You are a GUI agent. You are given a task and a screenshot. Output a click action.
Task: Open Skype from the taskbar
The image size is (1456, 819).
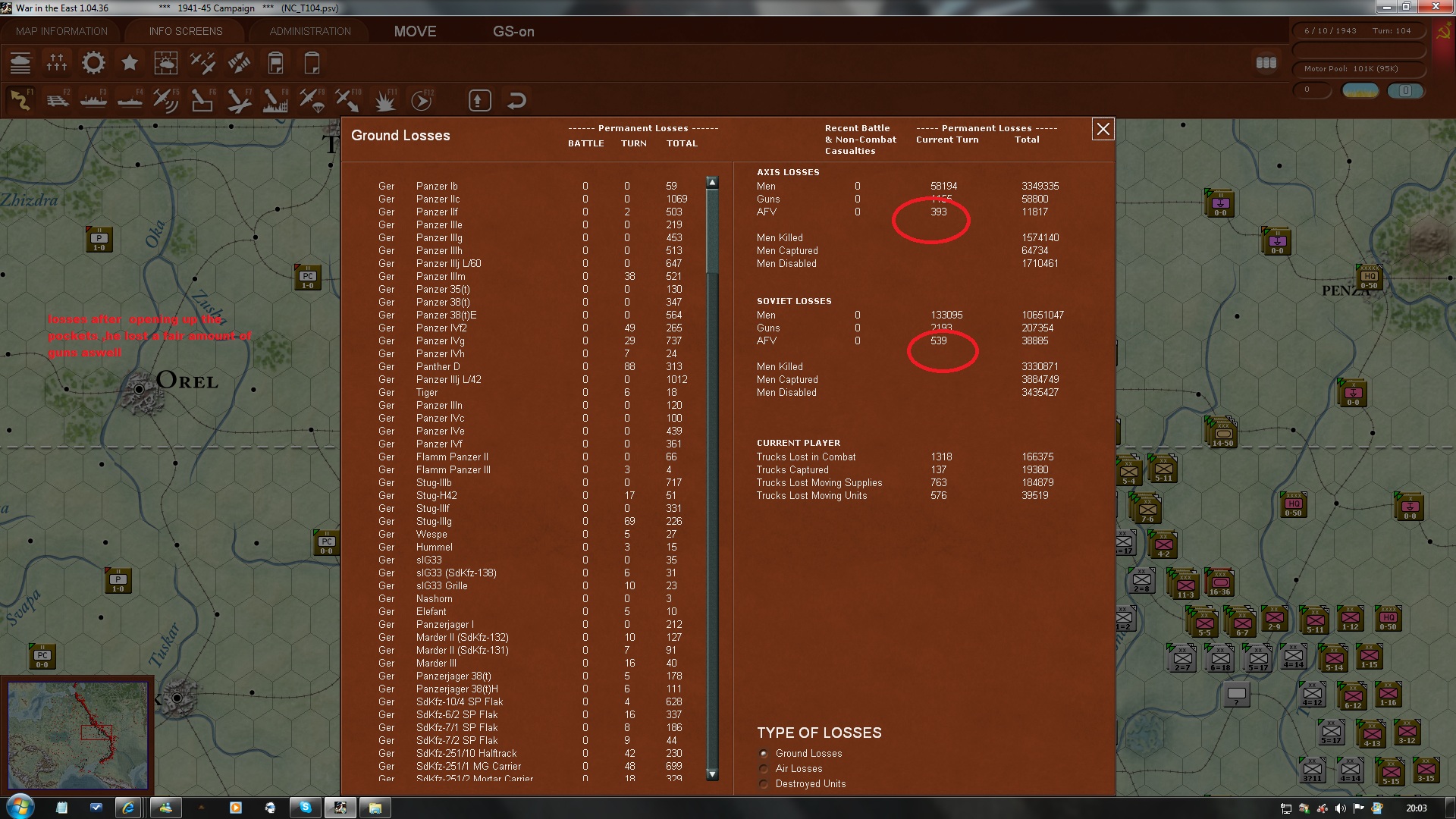(x=305, y=807)
